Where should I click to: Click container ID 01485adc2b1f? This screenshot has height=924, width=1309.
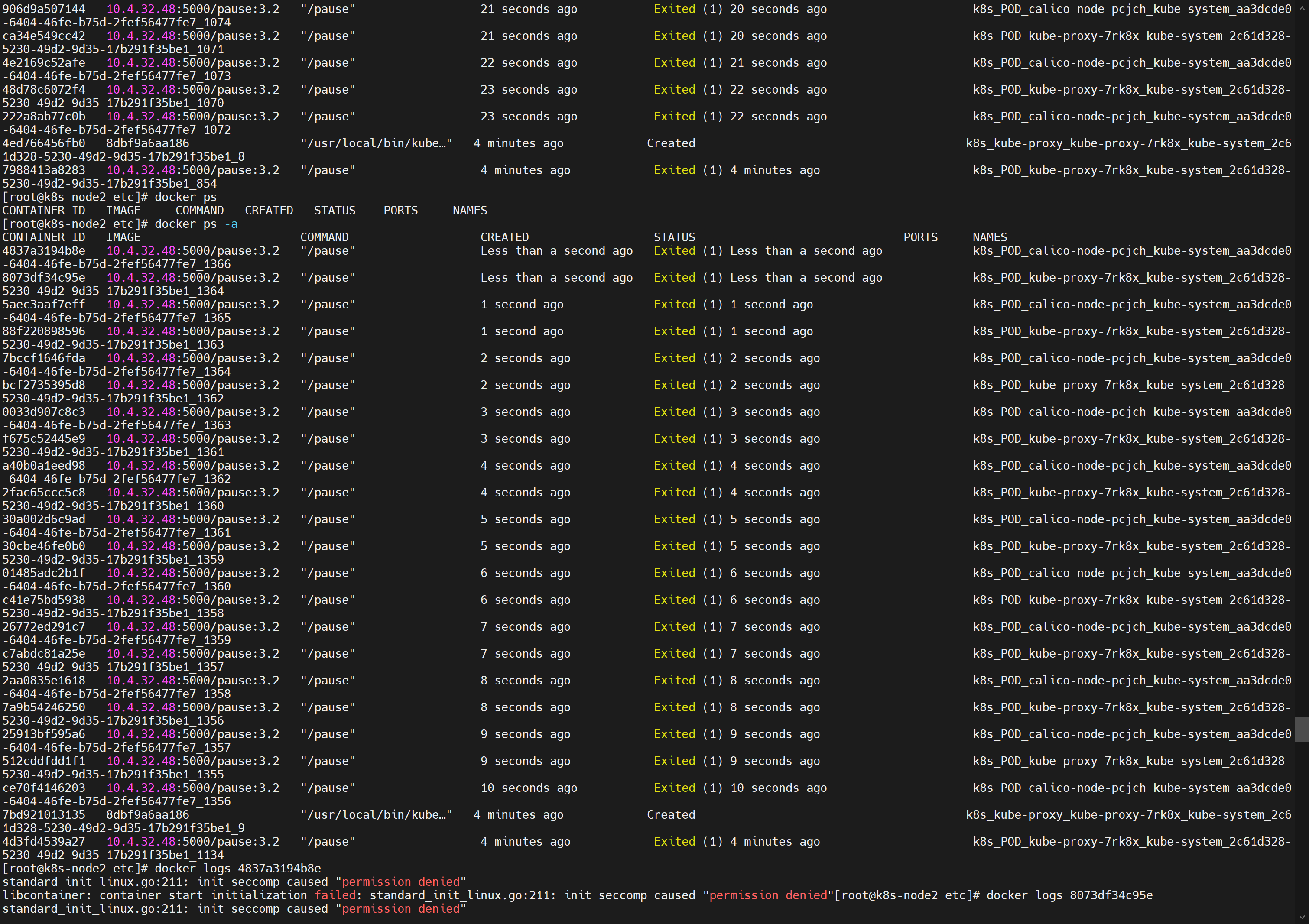point(44,572)
